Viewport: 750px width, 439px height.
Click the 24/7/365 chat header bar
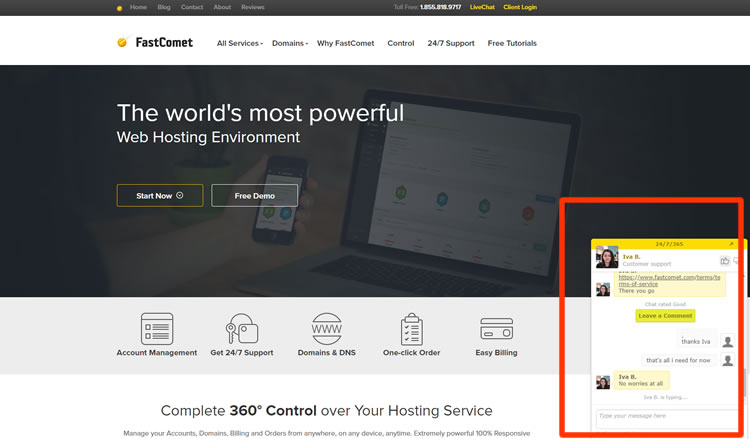[x=669, y=244]
